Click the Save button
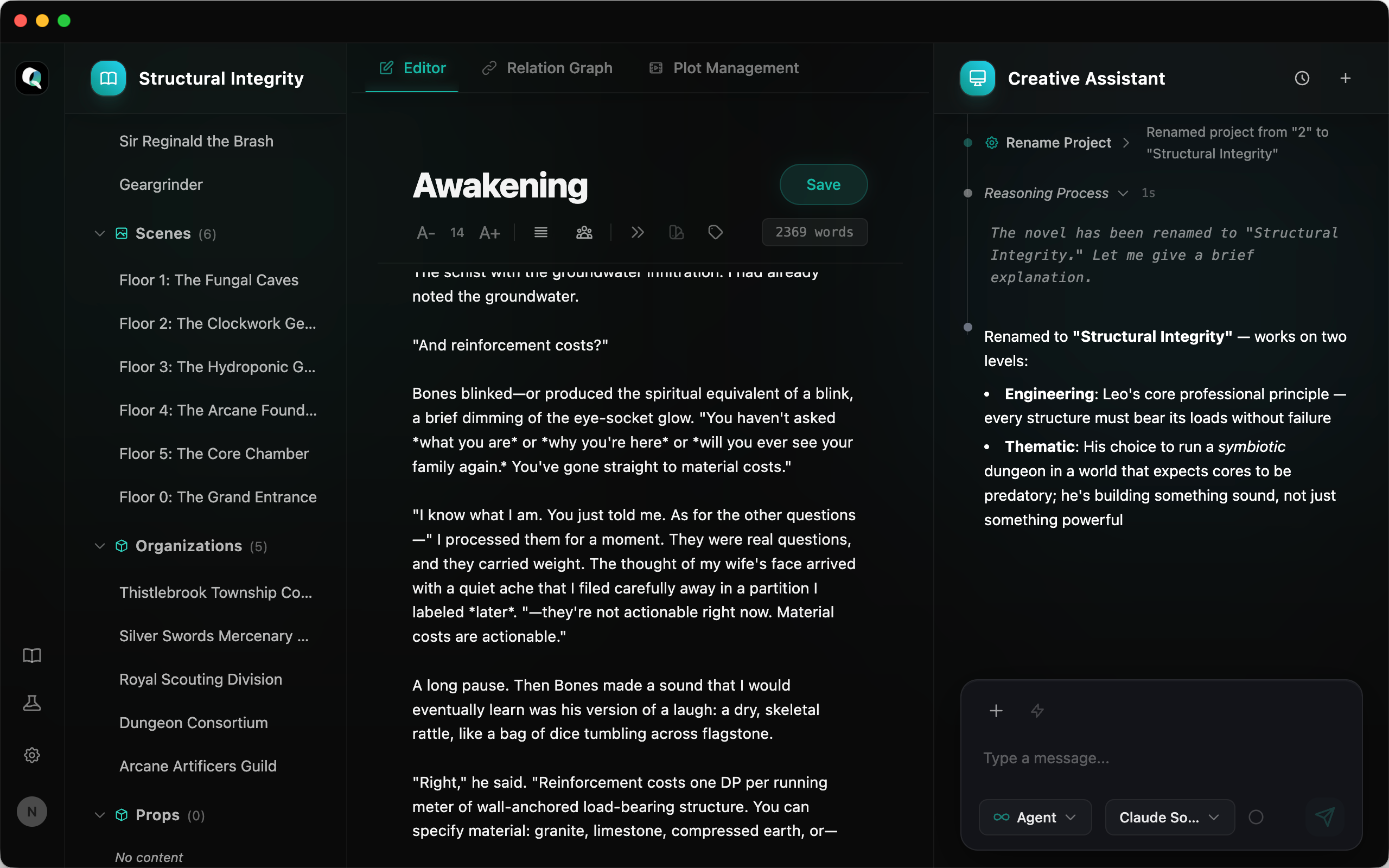 point(823,184)
